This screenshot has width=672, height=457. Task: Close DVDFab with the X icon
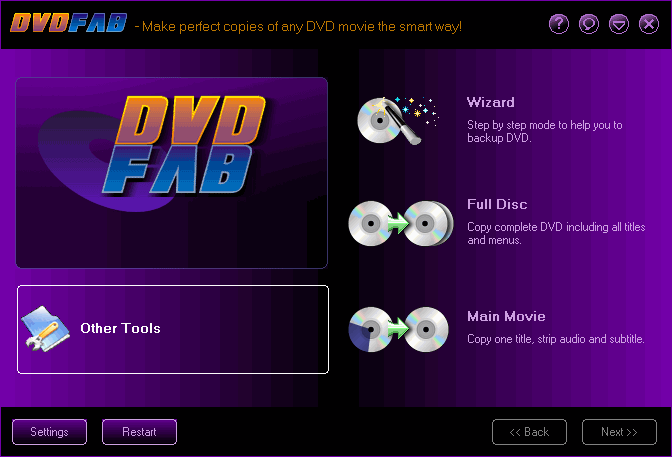(649, 24)
